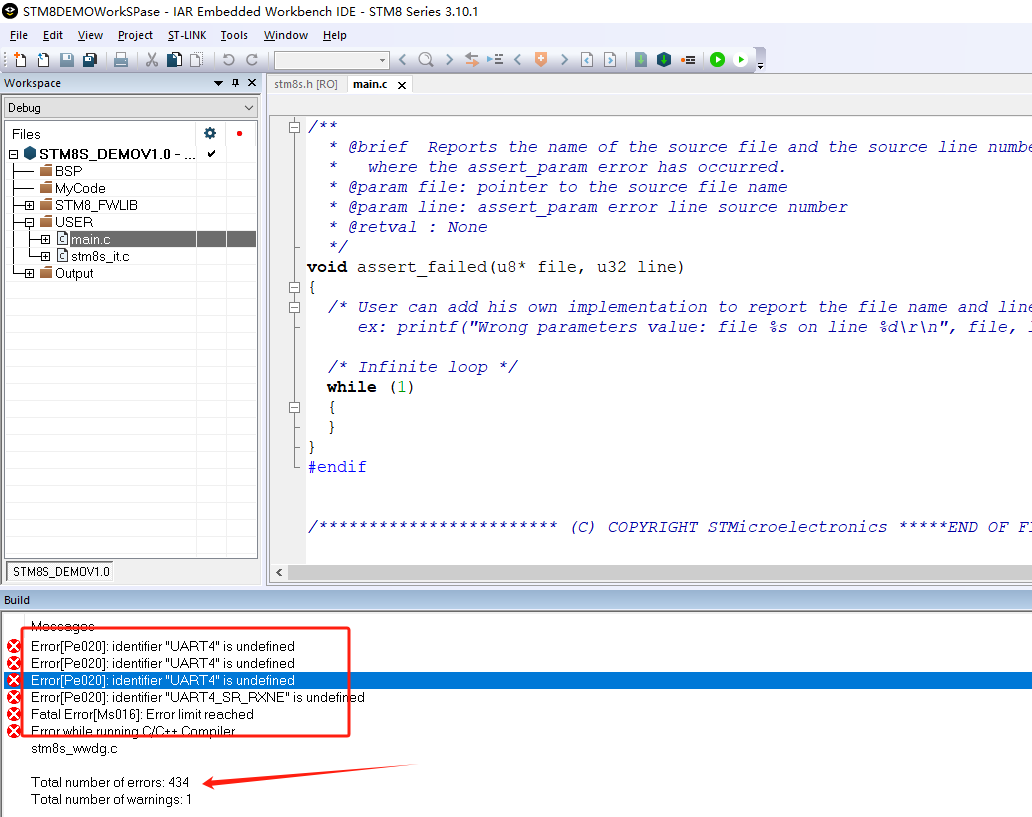Click the New Document toolbar icon
This screenshot has width=1032, height=817.
20,60
